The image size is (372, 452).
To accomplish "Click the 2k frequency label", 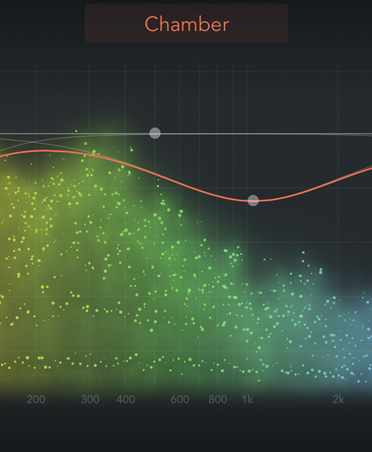I will 338,399.
